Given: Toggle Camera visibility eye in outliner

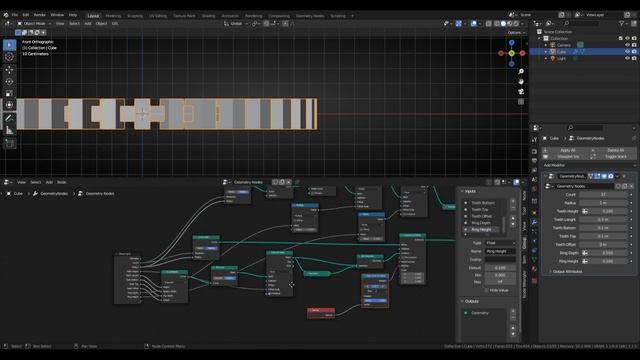Looking at the screenshot, I should (627, 45).
